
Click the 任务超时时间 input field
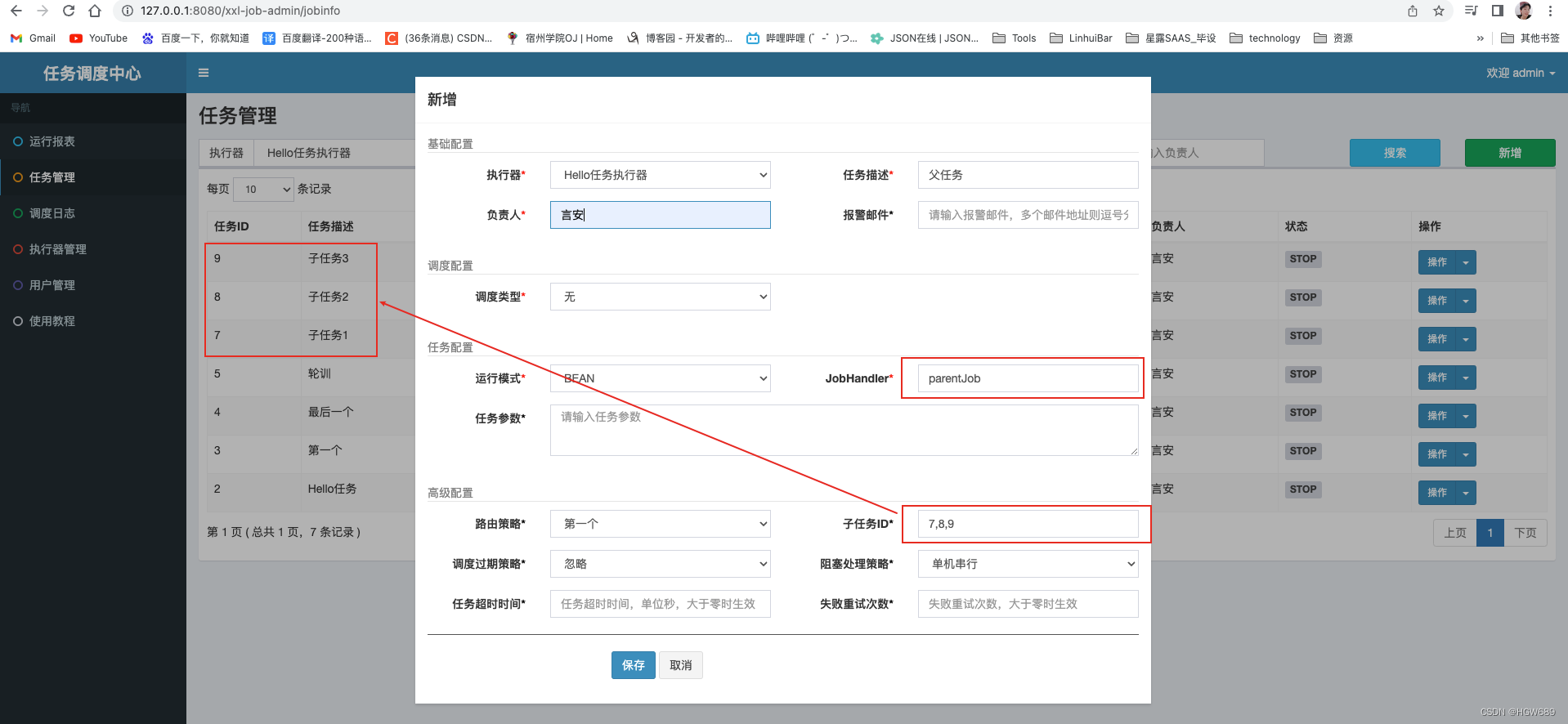(x=661, y=604)
